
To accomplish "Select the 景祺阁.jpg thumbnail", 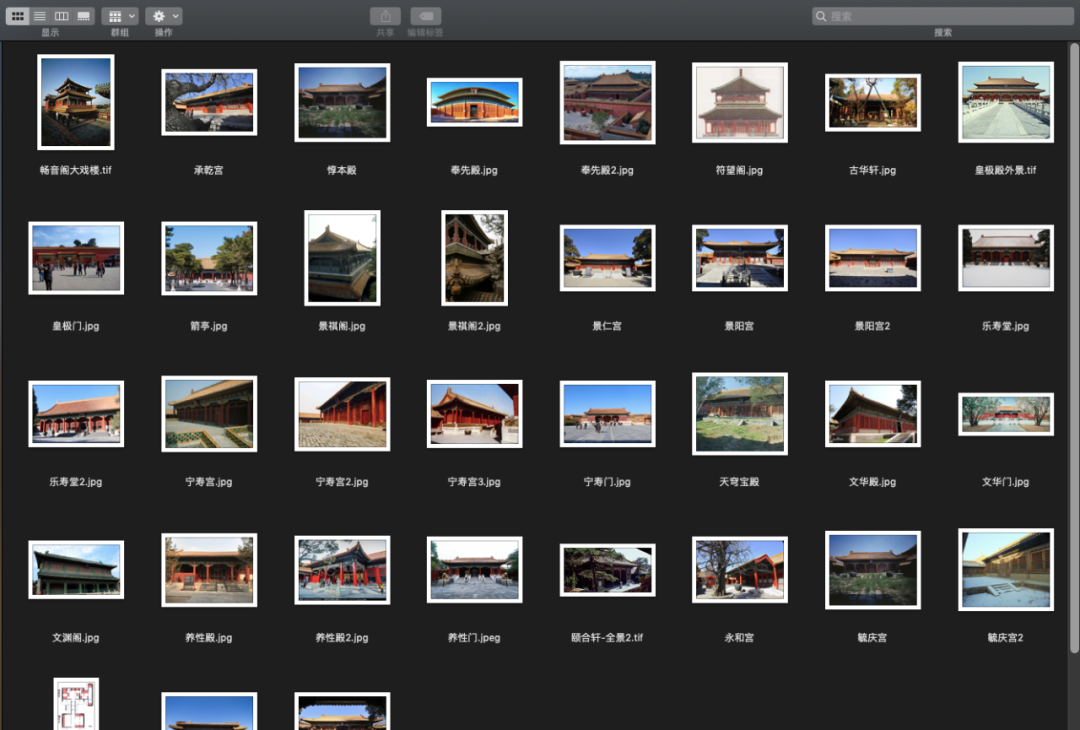I will pyautogui.click(x=342, y=258).
